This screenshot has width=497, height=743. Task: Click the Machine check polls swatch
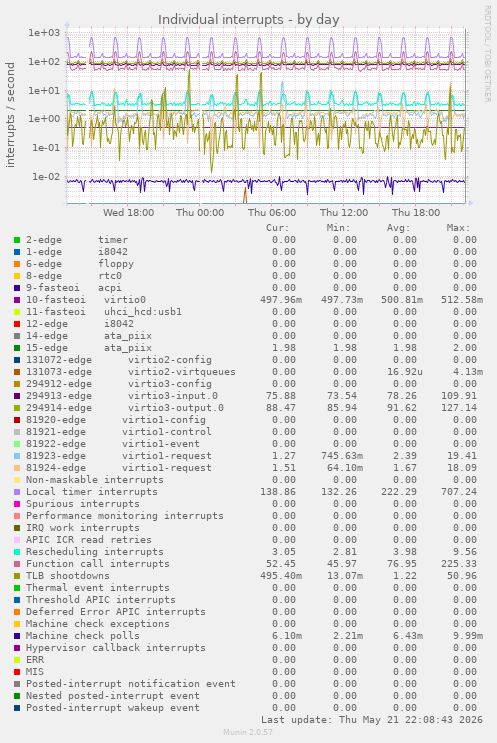[x=17, y=636]
